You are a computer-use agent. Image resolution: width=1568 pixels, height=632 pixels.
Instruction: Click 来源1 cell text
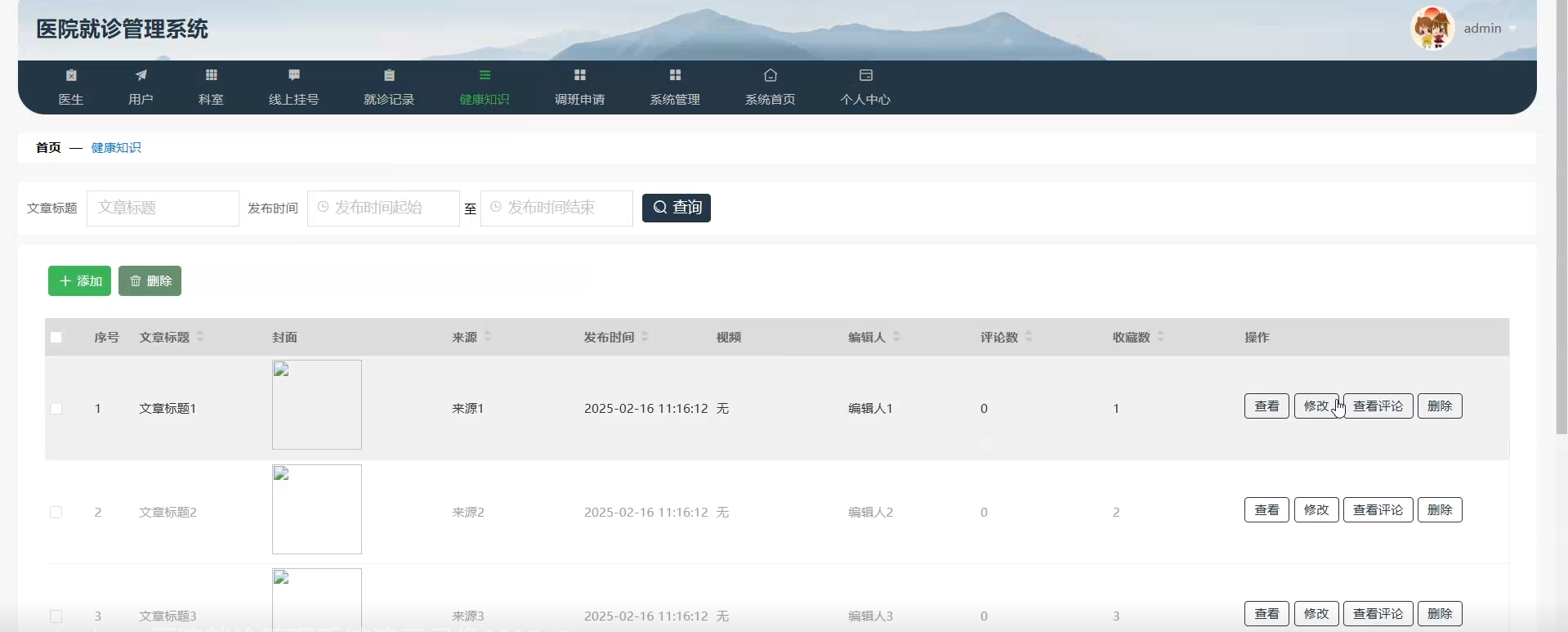tap(468, 408)
